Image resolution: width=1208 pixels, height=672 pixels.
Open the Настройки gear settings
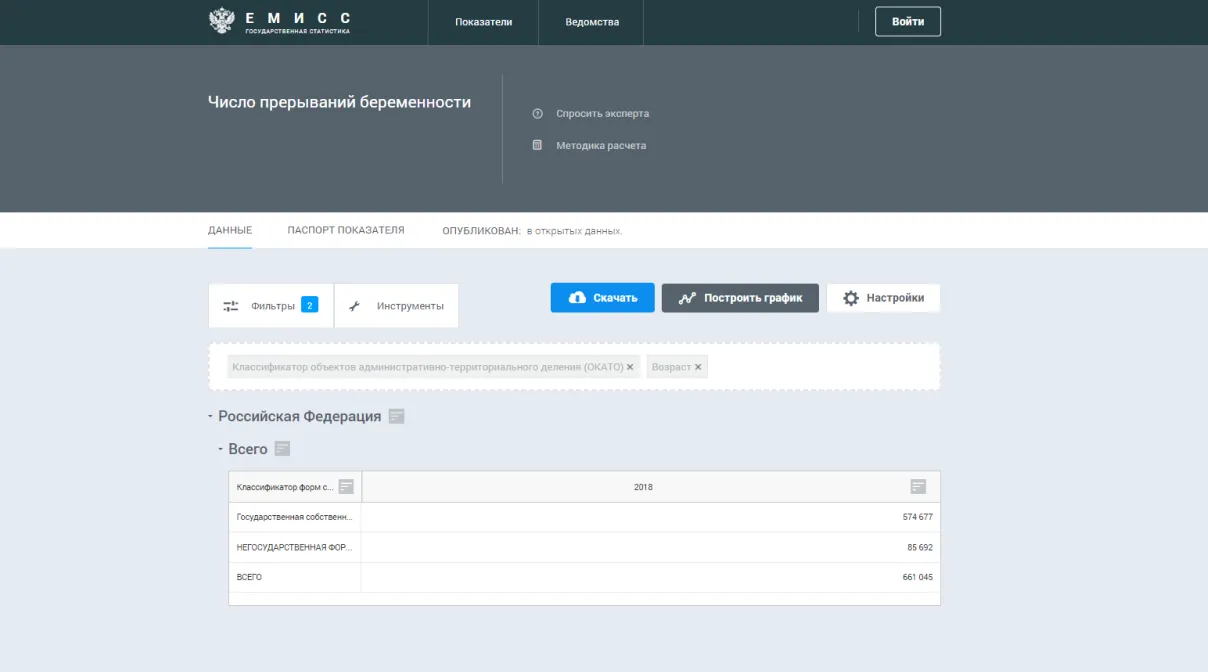tap(883, 298)
